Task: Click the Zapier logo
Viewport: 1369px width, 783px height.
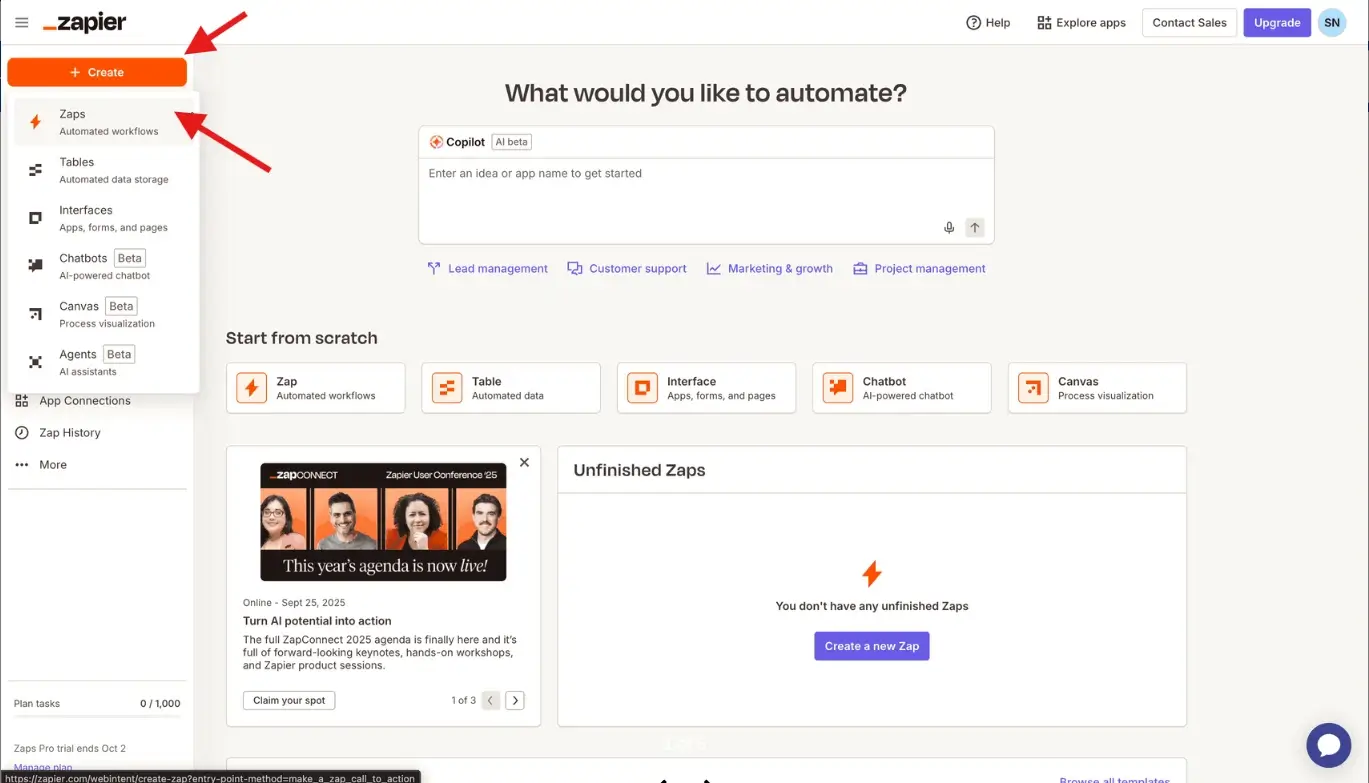Action: click(x=84, y=22)
